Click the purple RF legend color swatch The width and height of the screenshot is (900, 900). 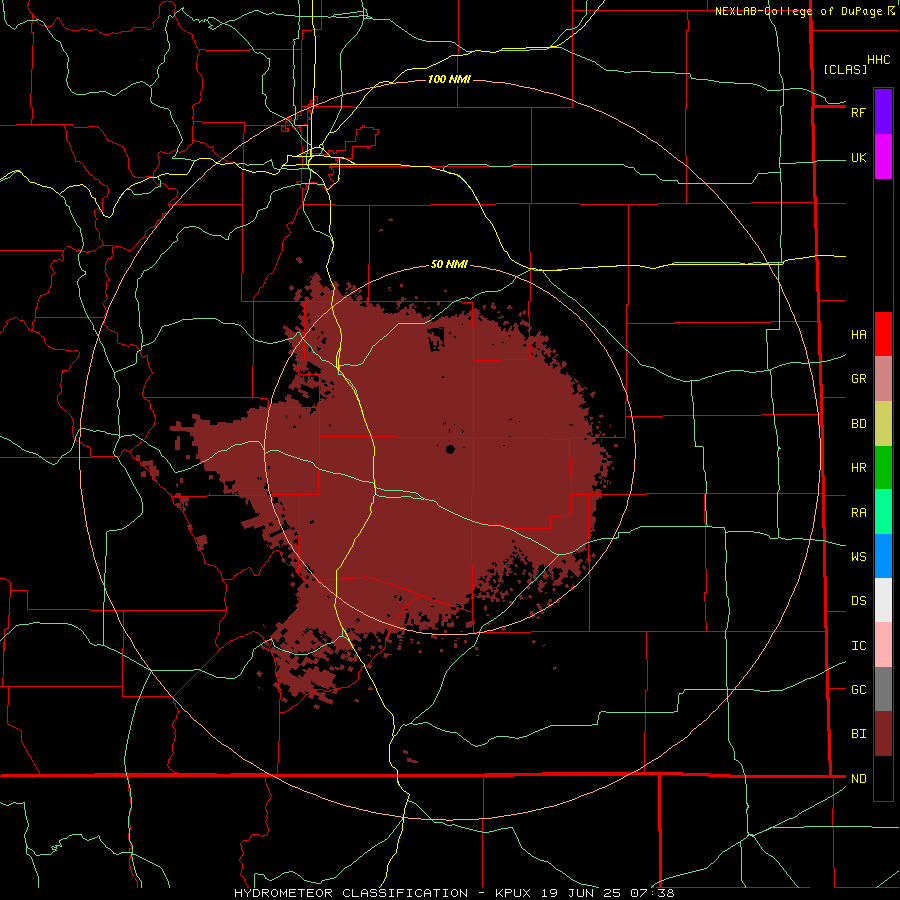tap(883, 112)
